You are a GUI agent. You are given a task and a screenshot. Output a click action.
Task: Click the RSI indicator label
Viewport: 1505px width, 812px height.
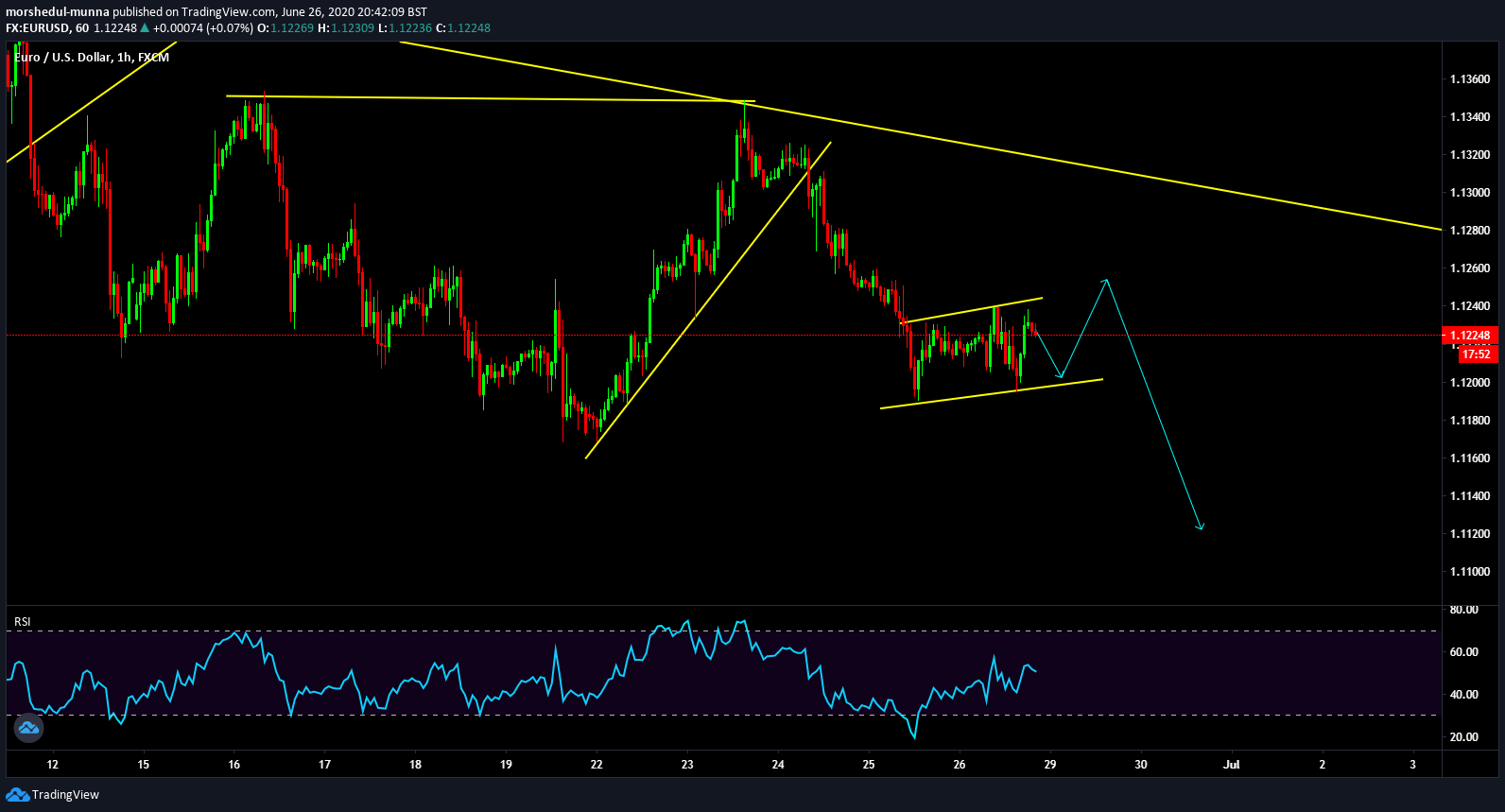23,622
